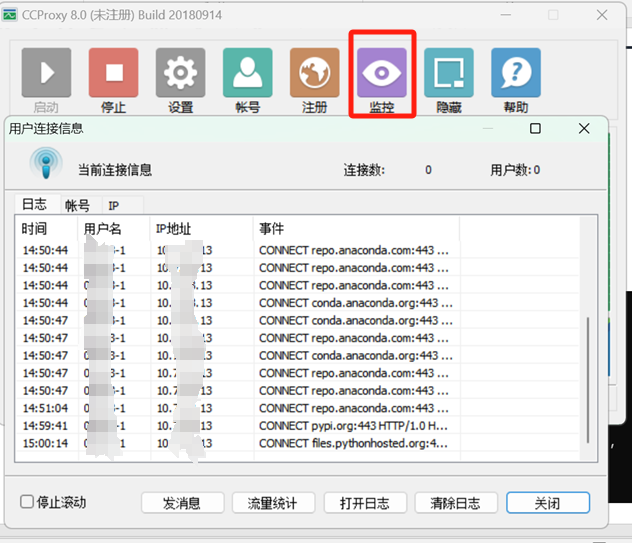Screen dimensions: 632x543
Task: Open the 帮助 (Help) question icon
Action: pyautogui.click(x=516, y=73)
